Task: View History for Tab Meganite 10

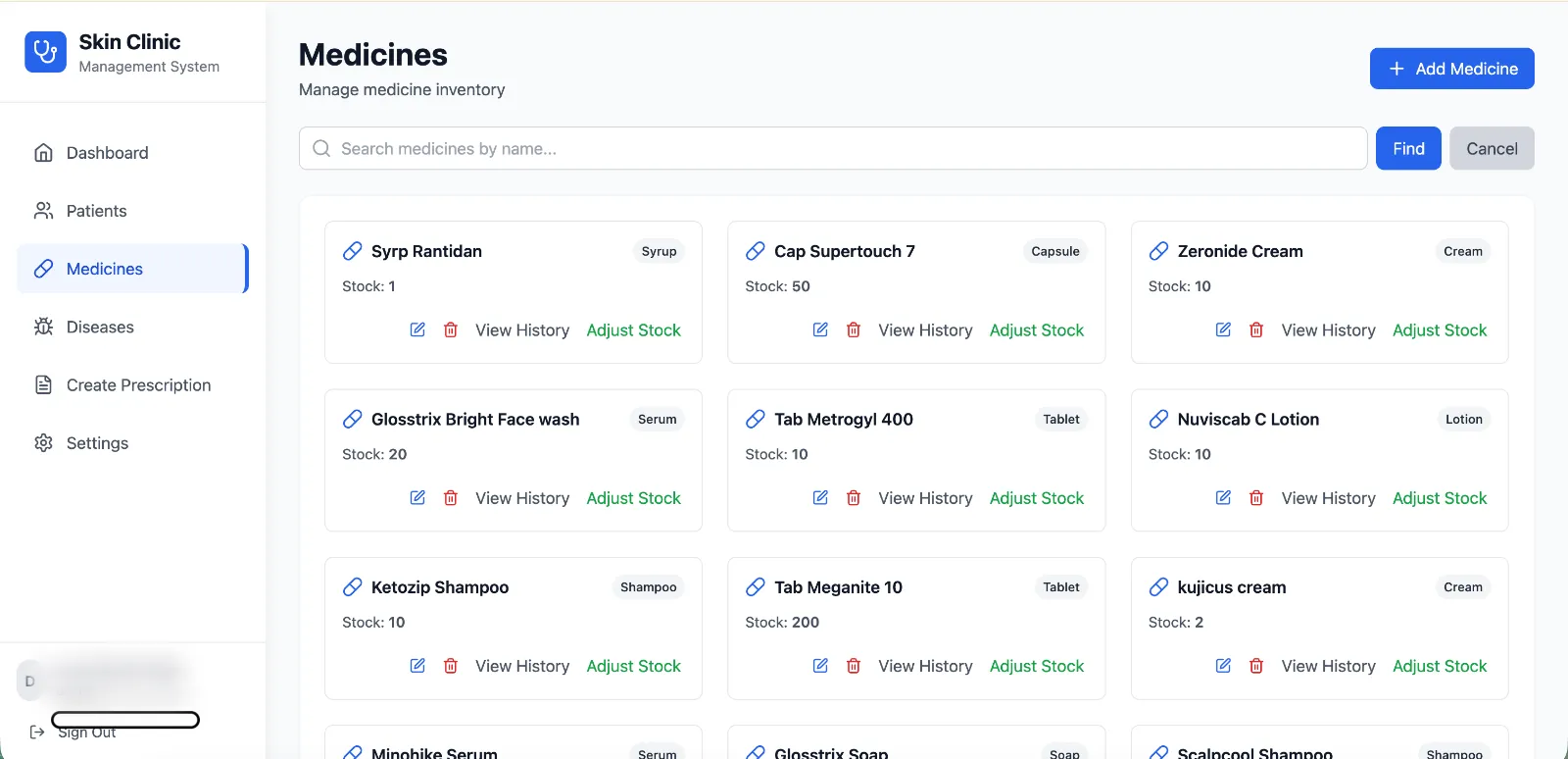Action: click(925, 666)
